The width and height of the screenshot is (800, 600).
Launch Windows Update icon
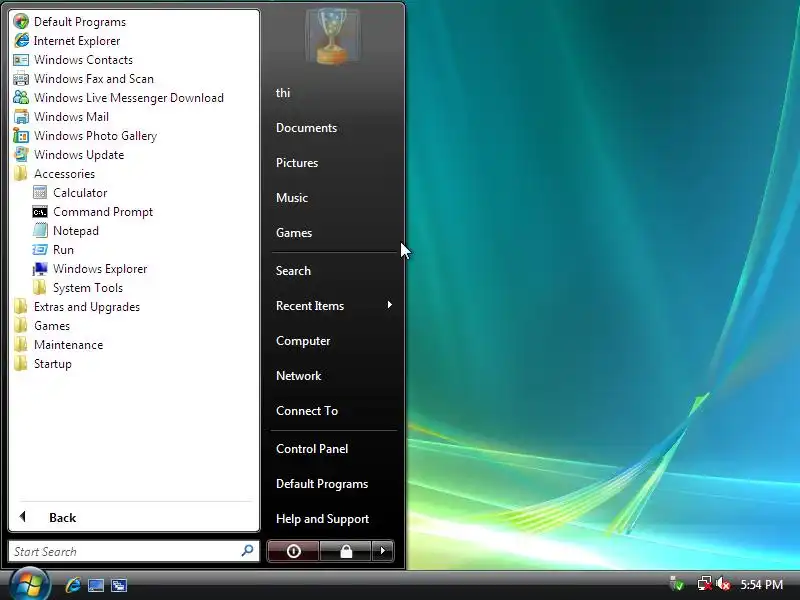21,155
